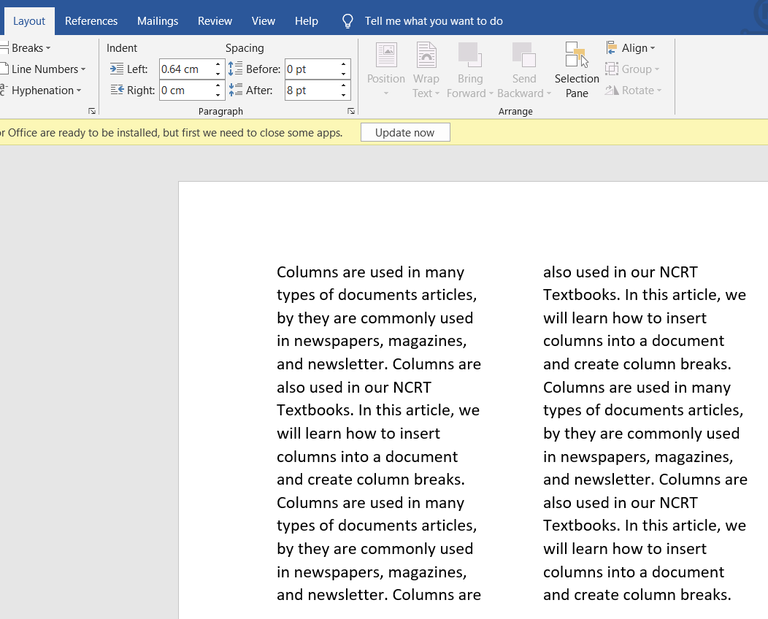Increase the Left indent value
The image size is (768, 619).
tap(218, 65)
